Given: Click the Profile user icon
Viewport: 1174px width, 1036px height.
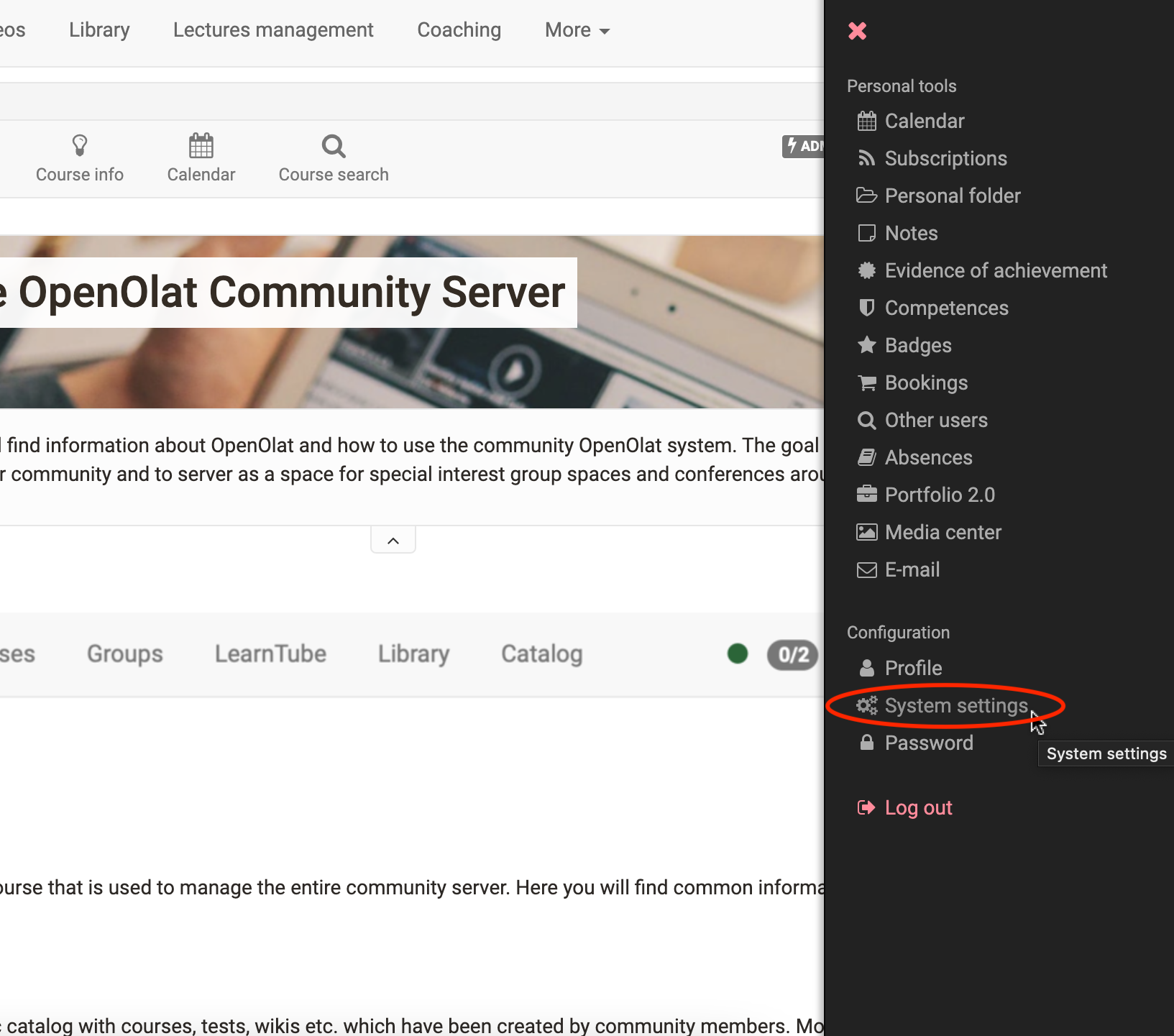Looking at the screenshot, I should tap(867, 668).
